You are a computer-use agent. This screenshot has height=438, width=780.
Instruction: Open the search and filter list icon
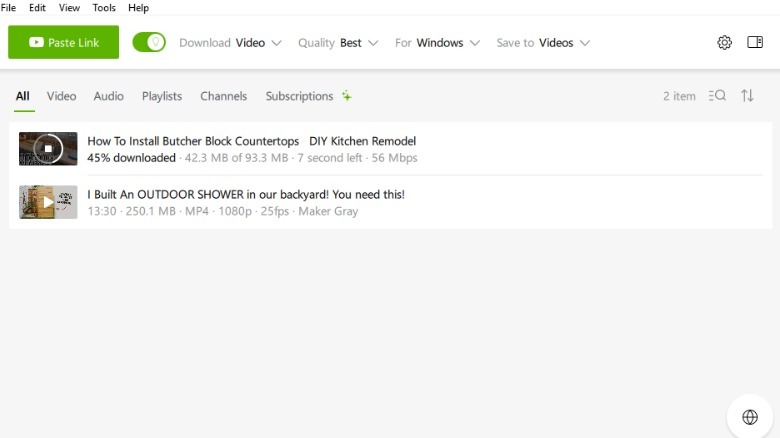717,96
